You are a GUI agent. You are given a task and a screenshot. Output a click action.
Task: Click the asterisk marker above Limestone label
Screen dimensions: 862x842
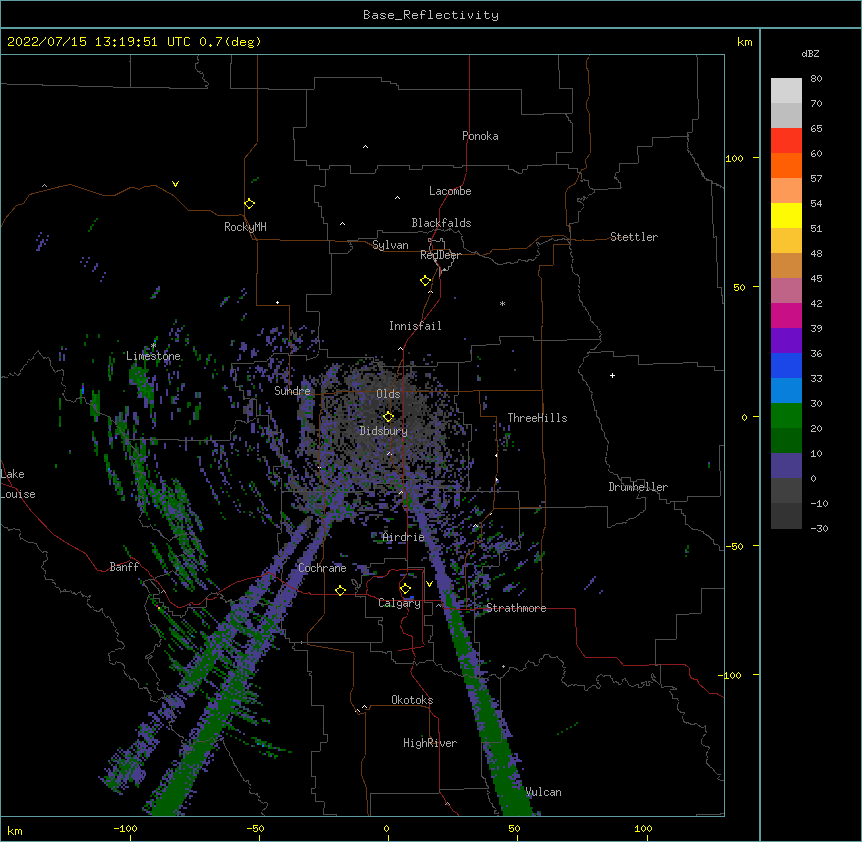point(153,345)
